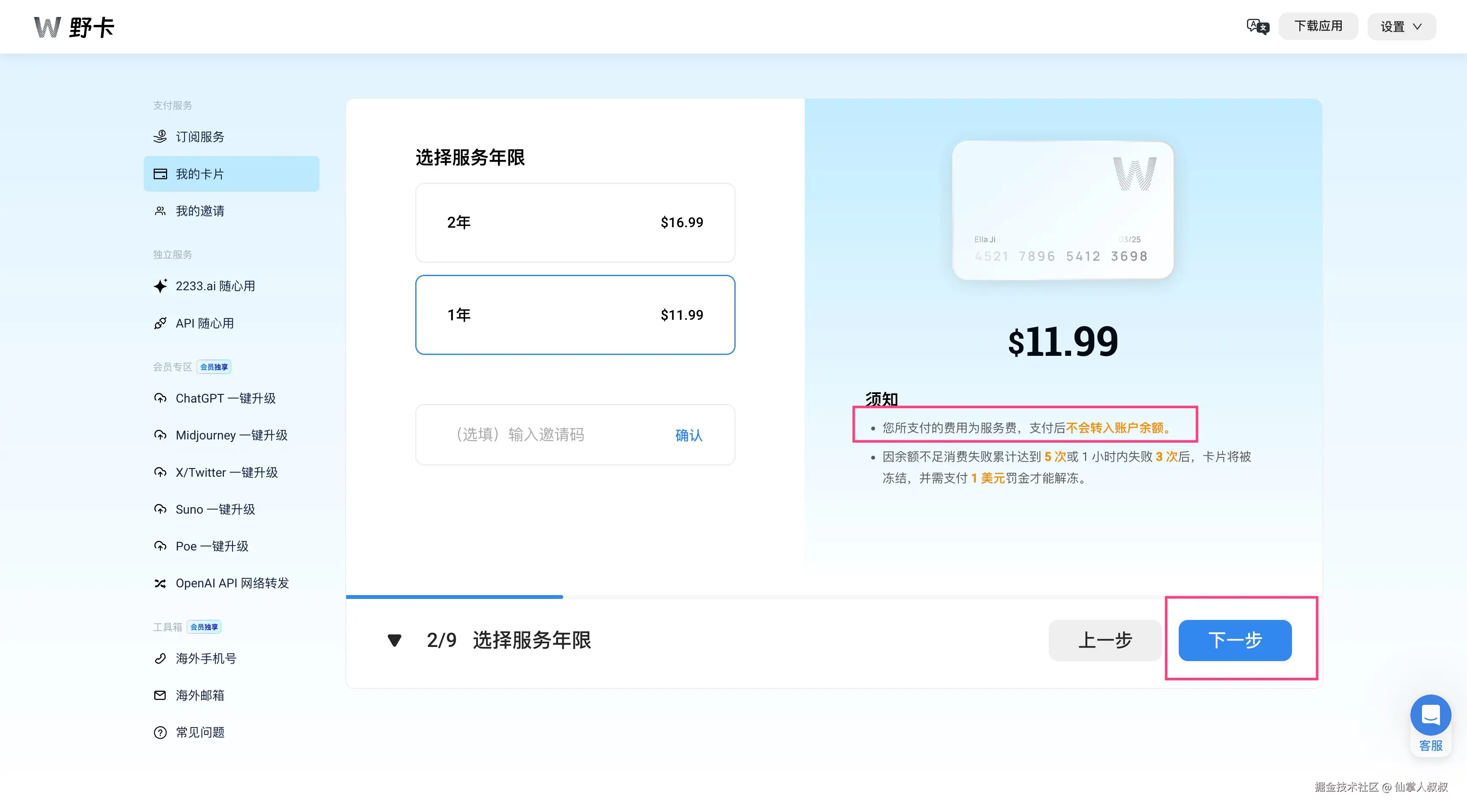Click the OpenAI API shuffle icon

160,583
